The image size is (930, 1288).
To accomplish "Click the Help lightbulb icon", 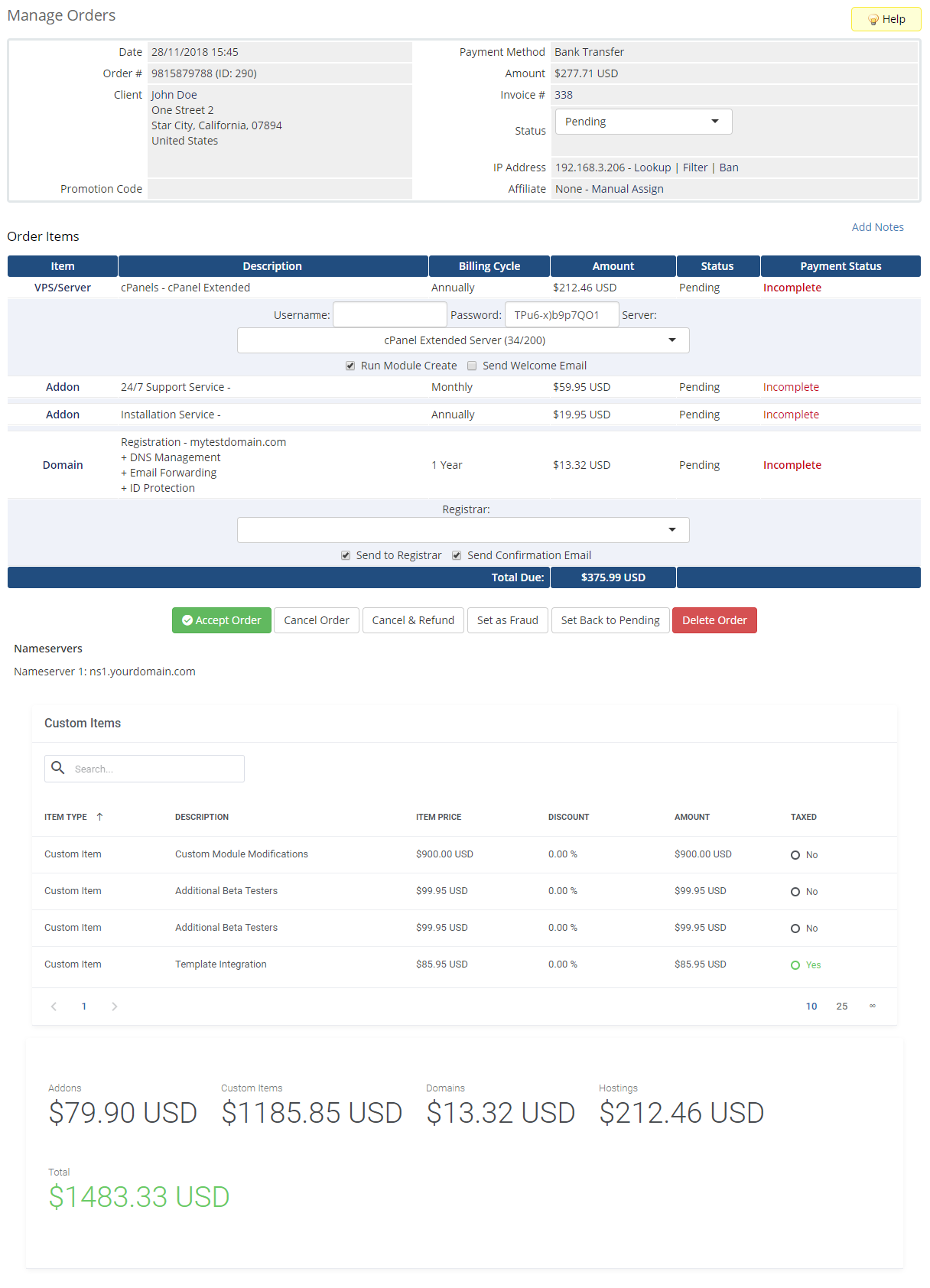I will (x=873, y=19).
